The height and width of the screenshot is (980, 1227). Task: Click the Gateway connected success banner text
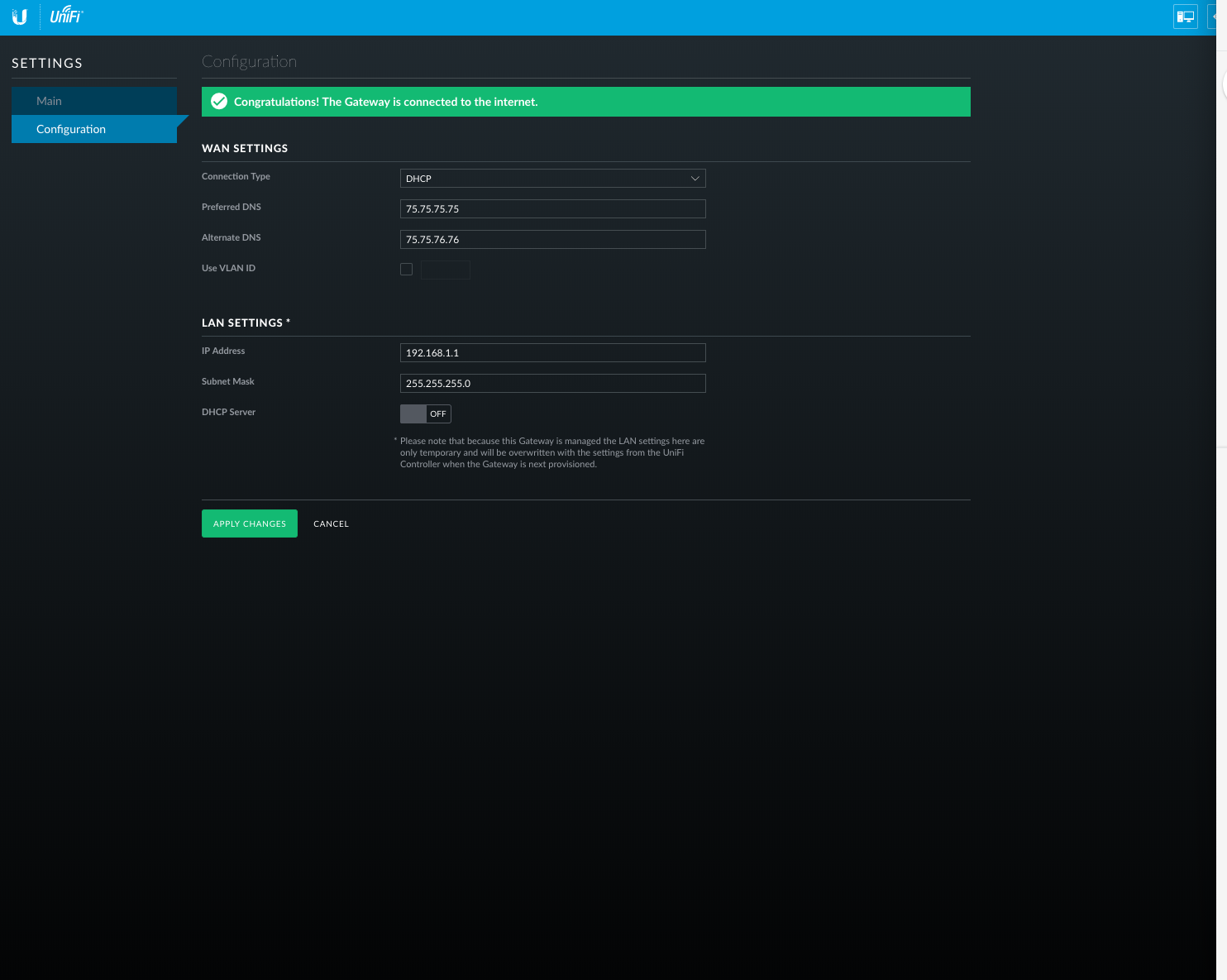[x=385, y=102]
